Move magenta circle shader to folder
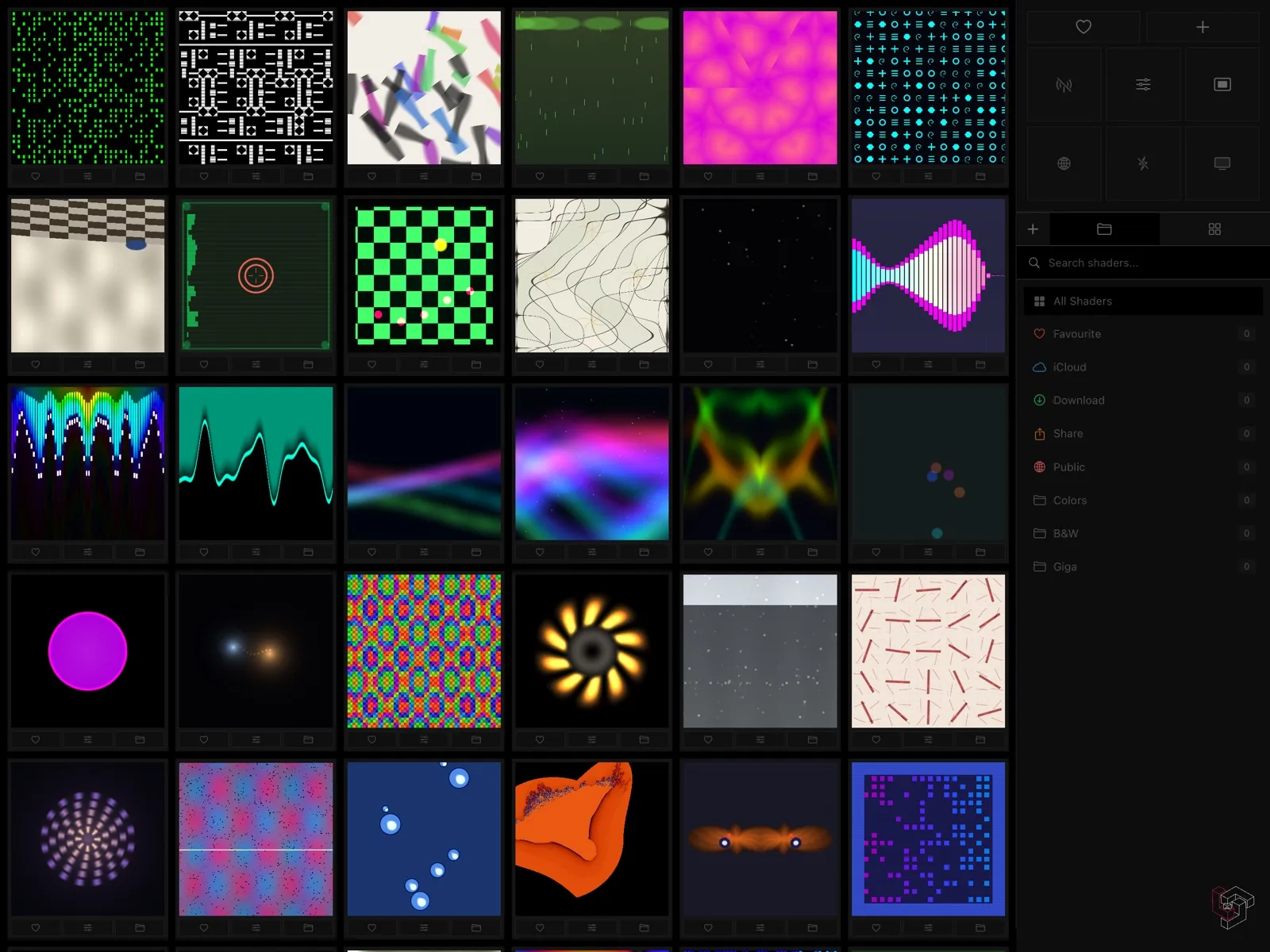 140,739
